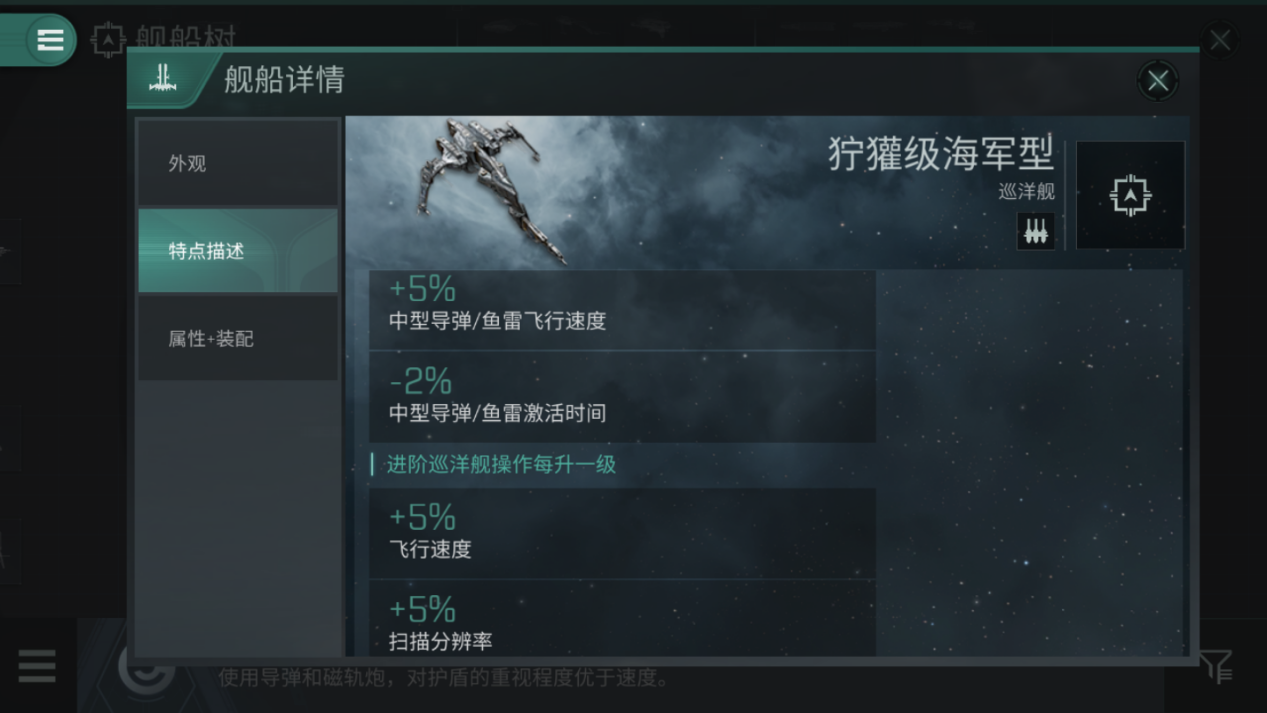Close the background panel with top-right X

pyautogui.click(x=1220, y=40)
